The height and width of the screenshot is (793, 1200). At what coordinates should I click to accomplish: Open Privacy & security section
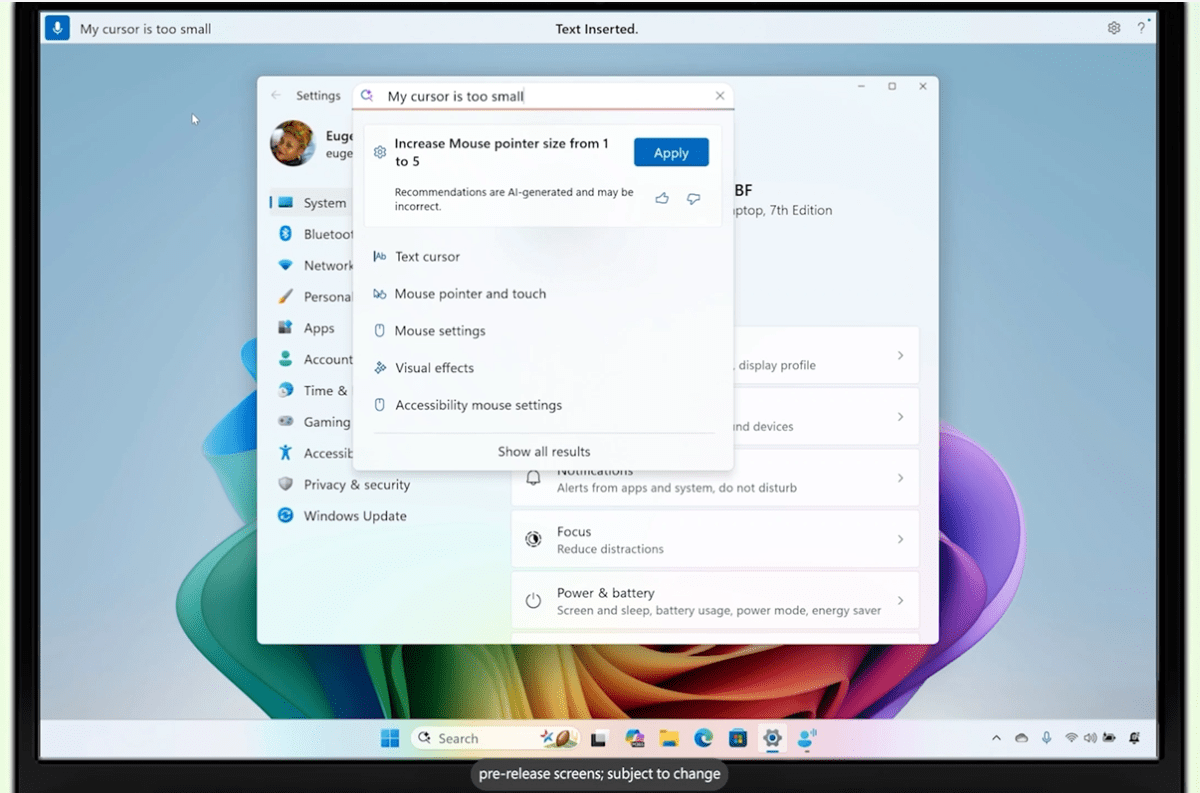(356, 485)
